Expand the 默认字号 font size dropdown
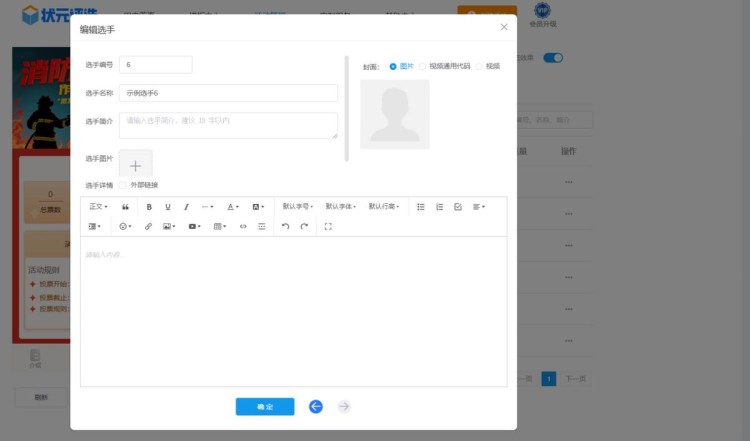750x441 pixels. click(297, 207)
